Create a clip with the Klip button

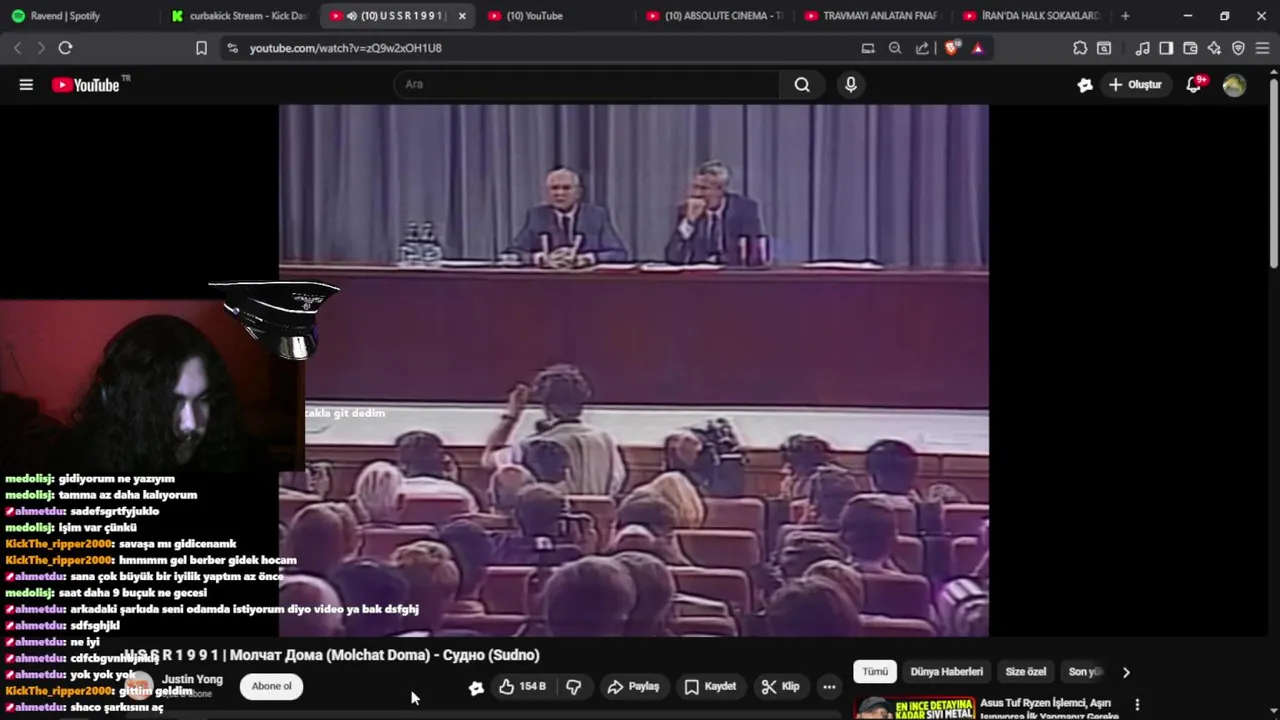(x=780, y=687)
